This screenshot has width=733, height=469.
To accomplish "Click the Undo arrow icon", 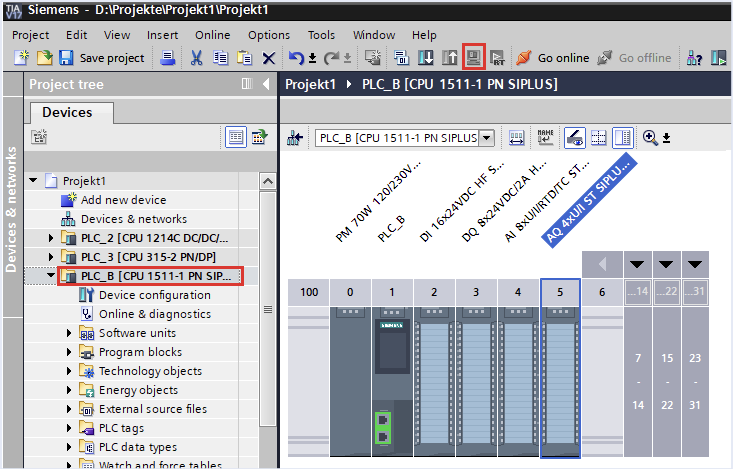I will tap(296, 58).
